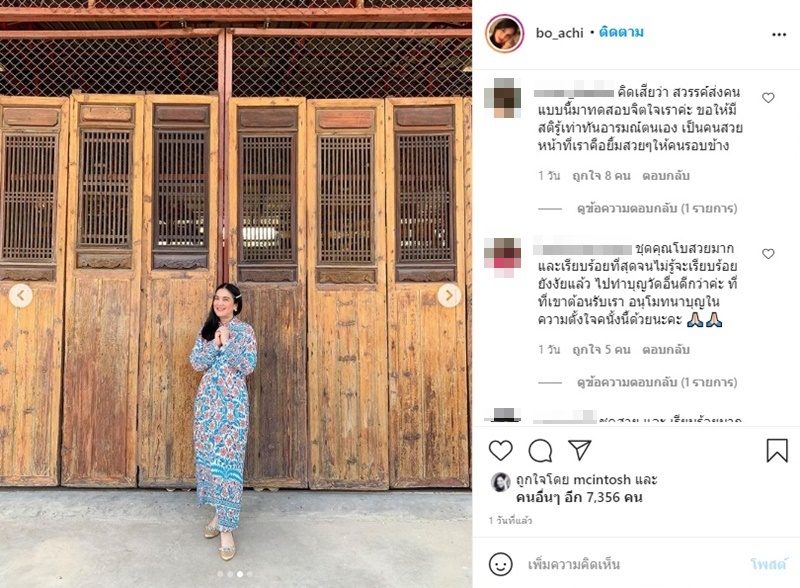Viewport: 800px width, 588px height.
Task: Expand replies under the second comment
Action: tap(657, 382)
